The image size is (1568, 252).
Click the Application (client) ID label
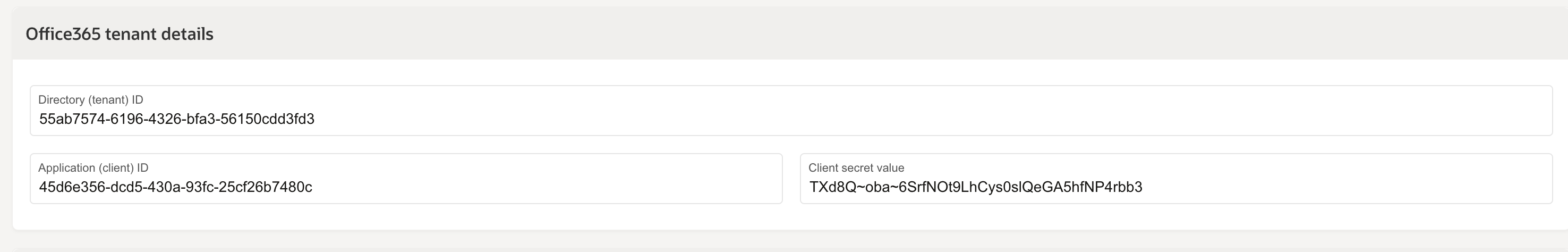(93, 168)
